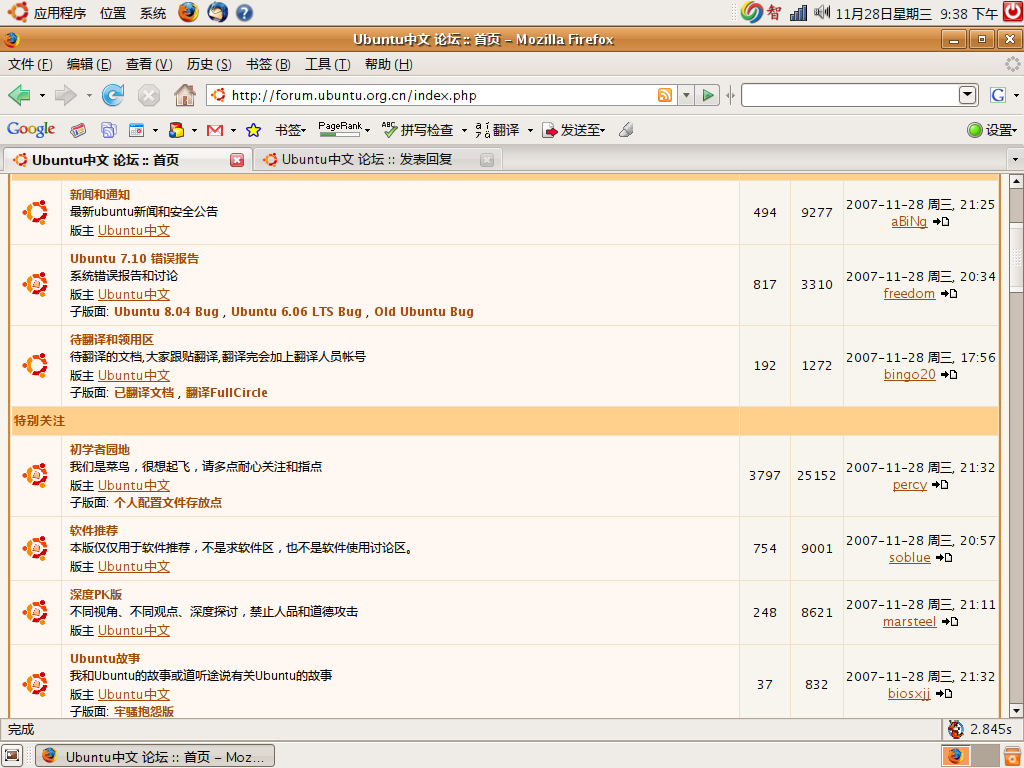Open the Back button history dropdown arrow
The image size is (1024, 768).
42,96
